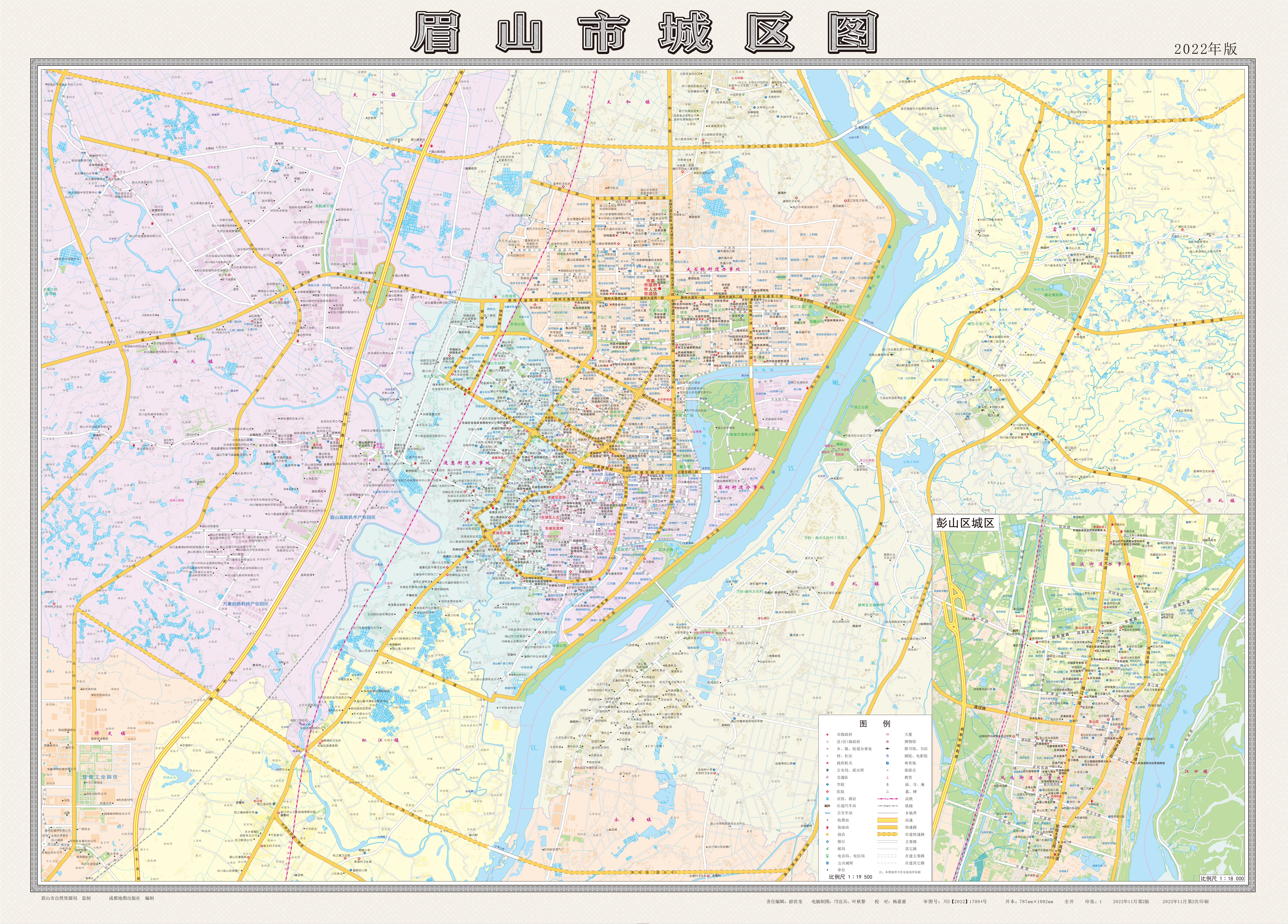Screen dimensions: 1288x924
Task: Select the 墓、碑 tombstone legend icon
Action: click(x=888, y=792)
